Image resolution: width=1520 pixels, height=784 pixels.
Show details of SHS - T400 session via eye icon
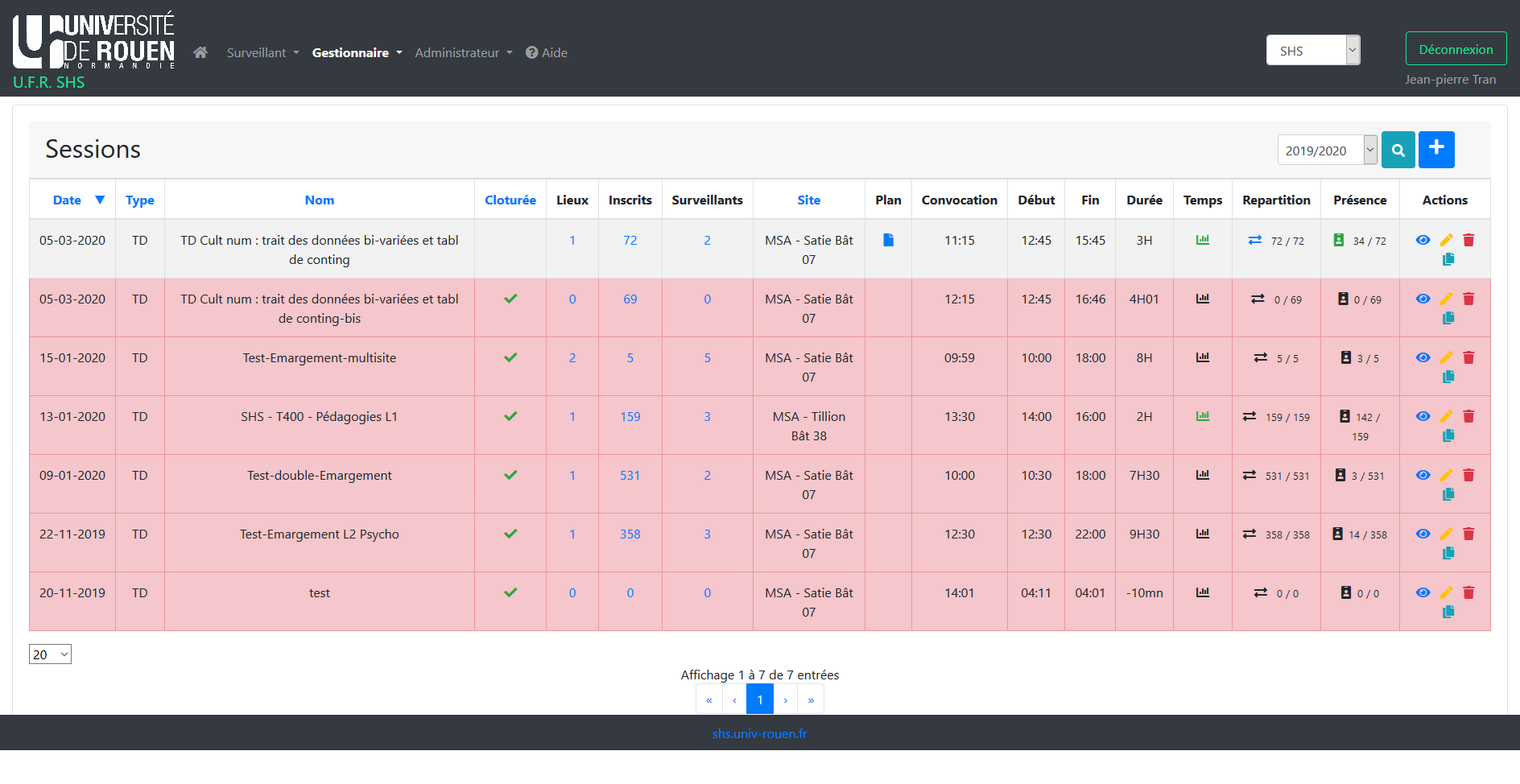coord(1423,417)
